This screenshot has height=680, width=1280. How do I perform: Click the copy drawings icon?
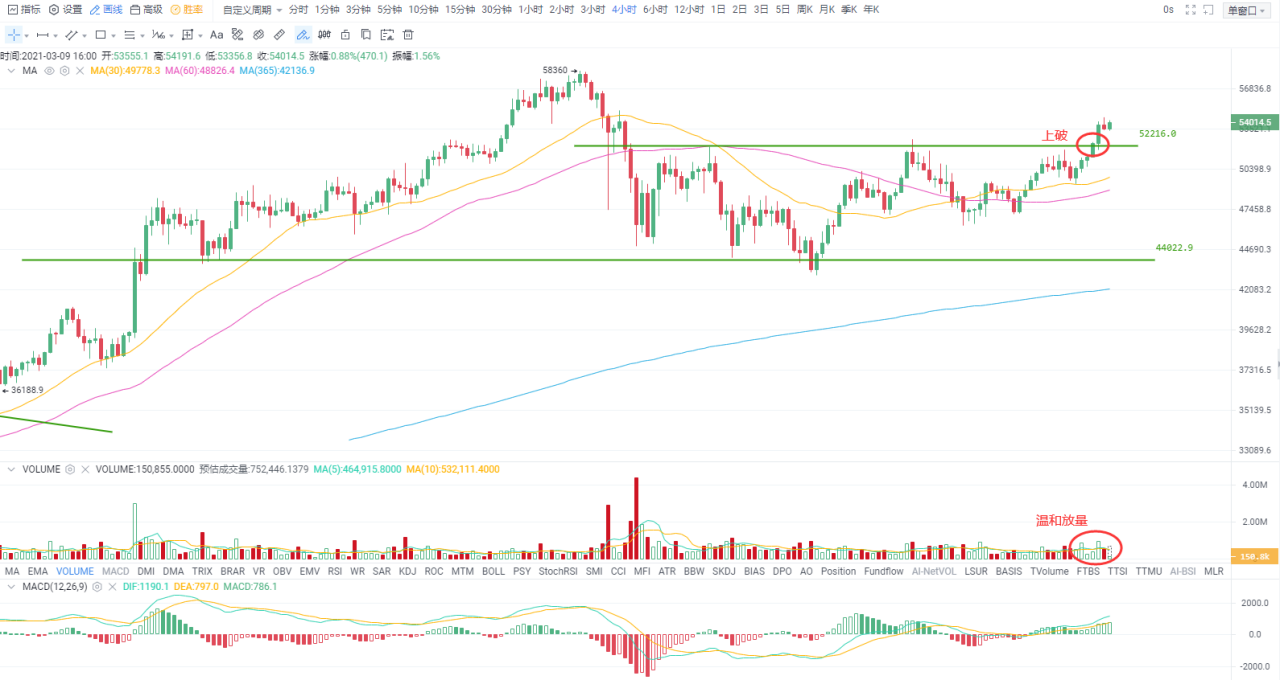(366, 35)
